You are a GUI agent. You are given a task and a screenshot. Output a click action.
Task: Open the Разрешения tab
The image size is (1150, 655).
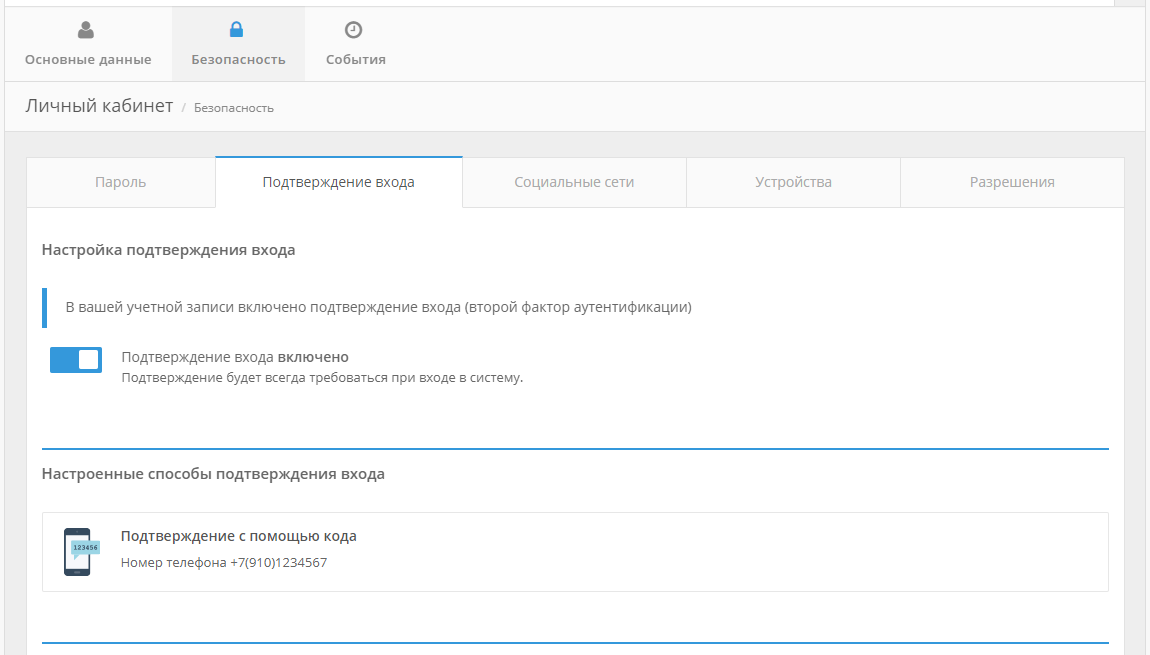[1011, 182]
